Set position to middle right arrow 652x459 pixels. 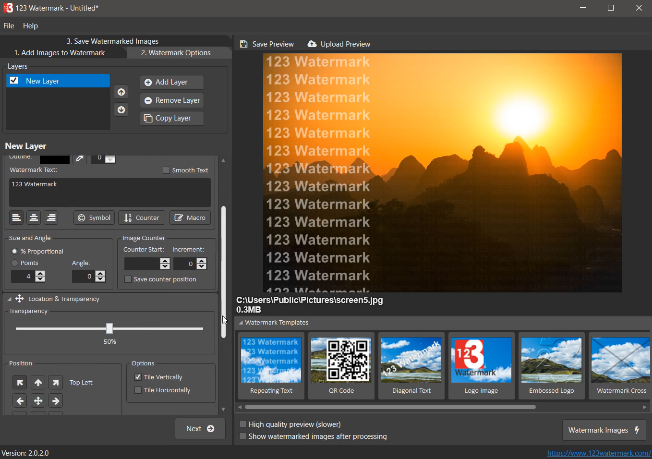(55, 401)
